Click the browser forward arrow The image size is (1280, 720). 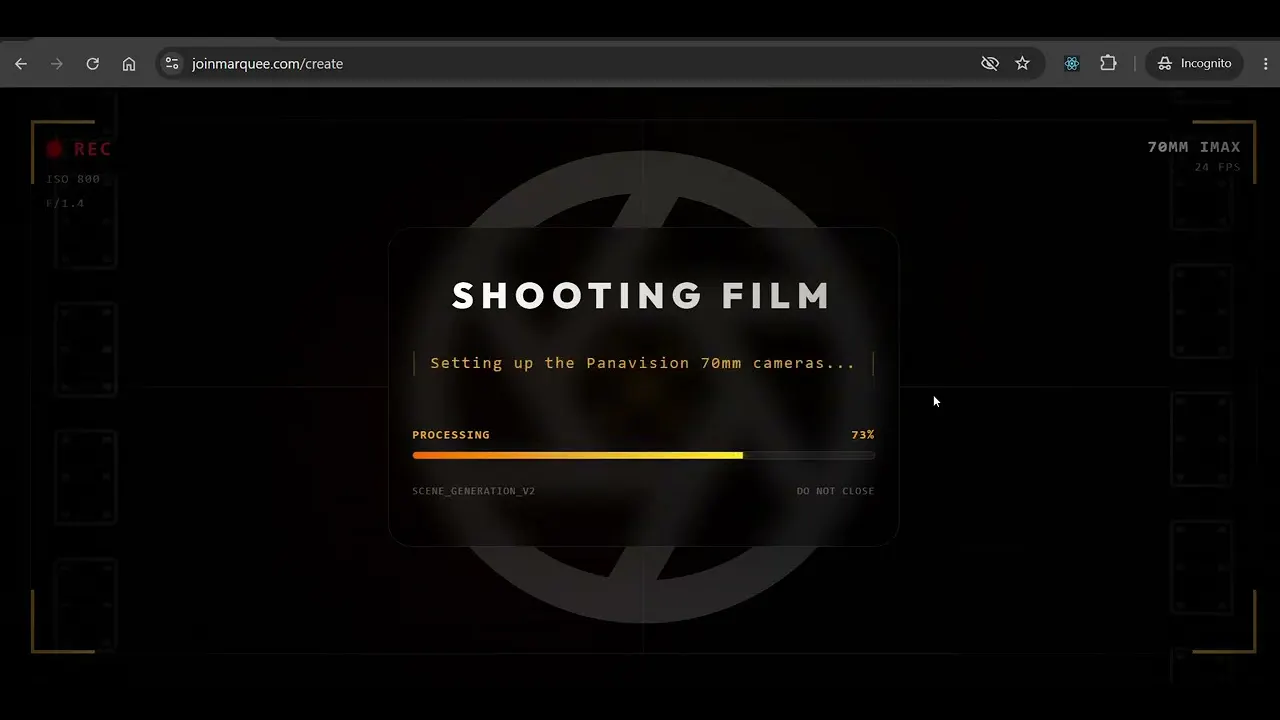coord(57,63)
